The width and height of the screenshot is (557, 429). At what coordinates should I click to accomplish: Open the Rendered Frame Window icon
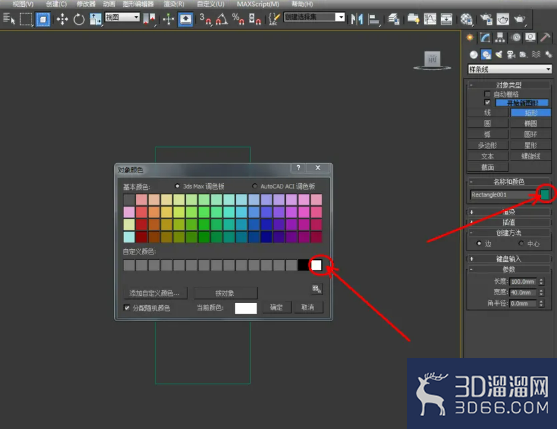[503, 19]
